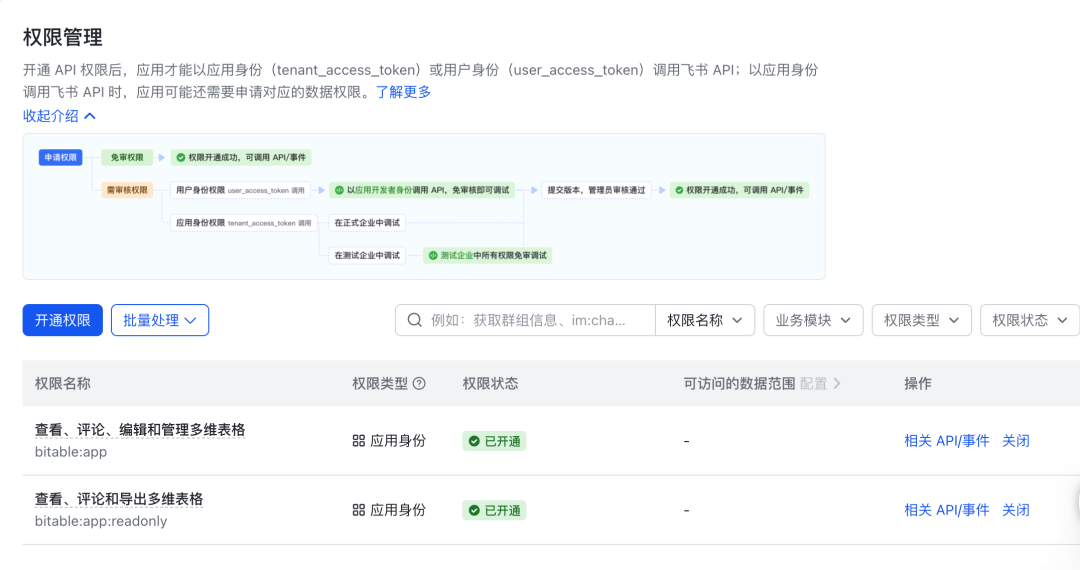Click 关闭 for bitable:app permission
The image size is (1080, 570).
coord(1015,441)
